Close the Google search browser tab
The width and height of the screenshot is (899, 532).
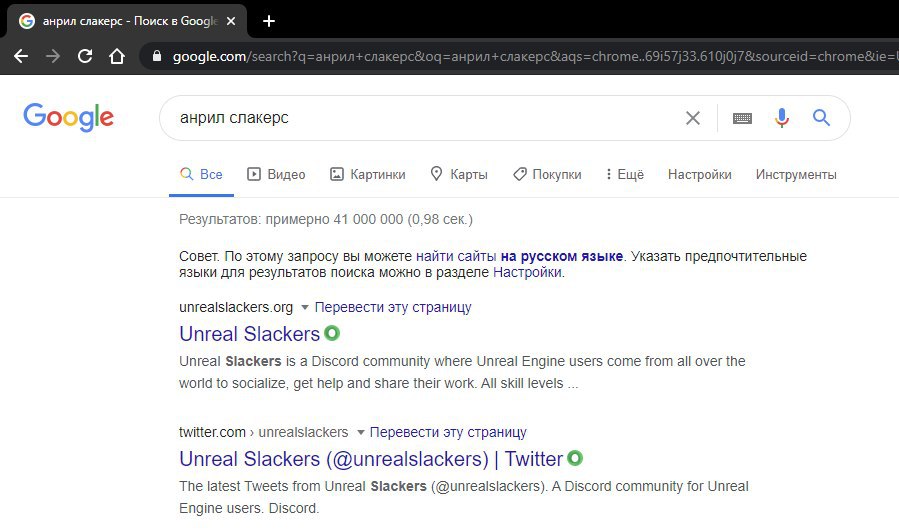click(x=231, y=21)
